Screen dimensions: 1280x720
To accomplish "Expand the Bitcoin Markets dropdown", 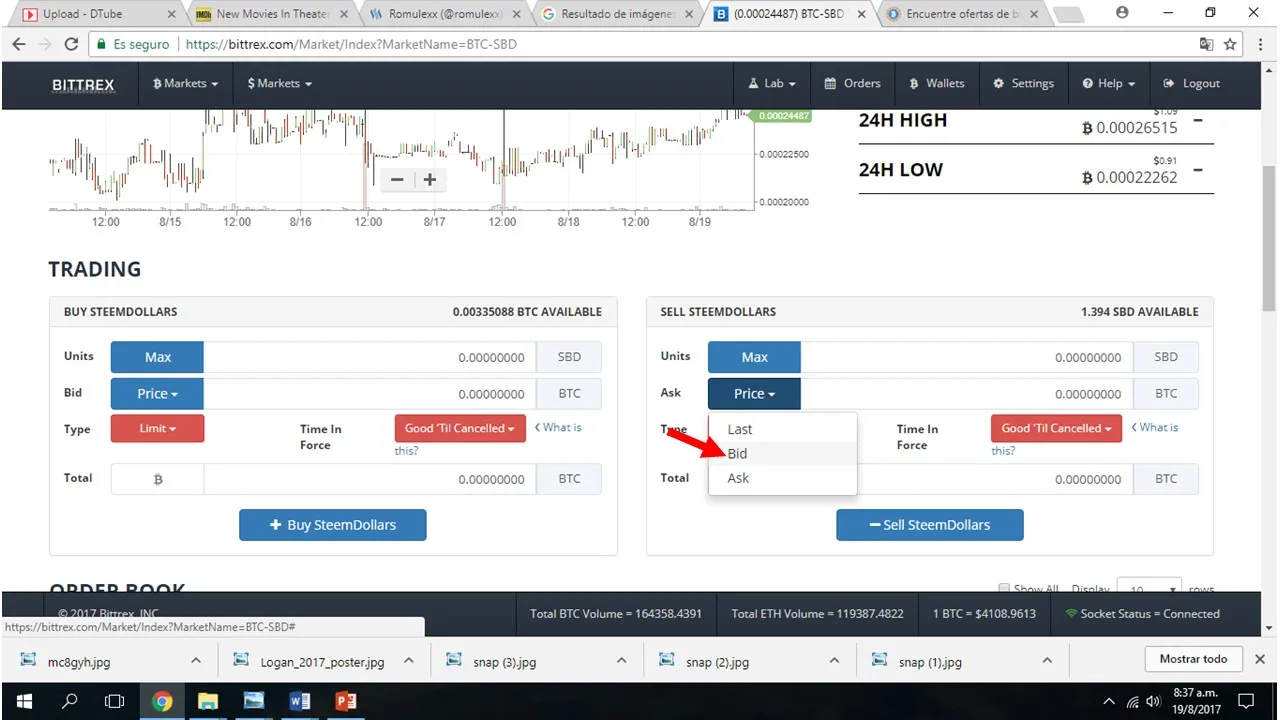I will pyautogui.click(x=185, y=84).
